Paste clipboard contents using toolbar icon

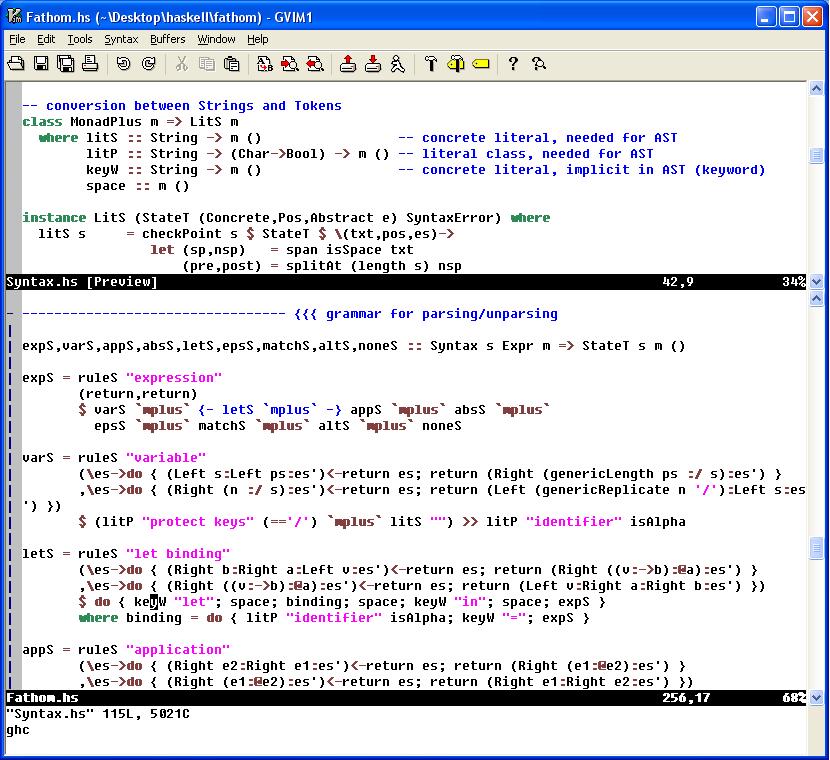(232, 63)
